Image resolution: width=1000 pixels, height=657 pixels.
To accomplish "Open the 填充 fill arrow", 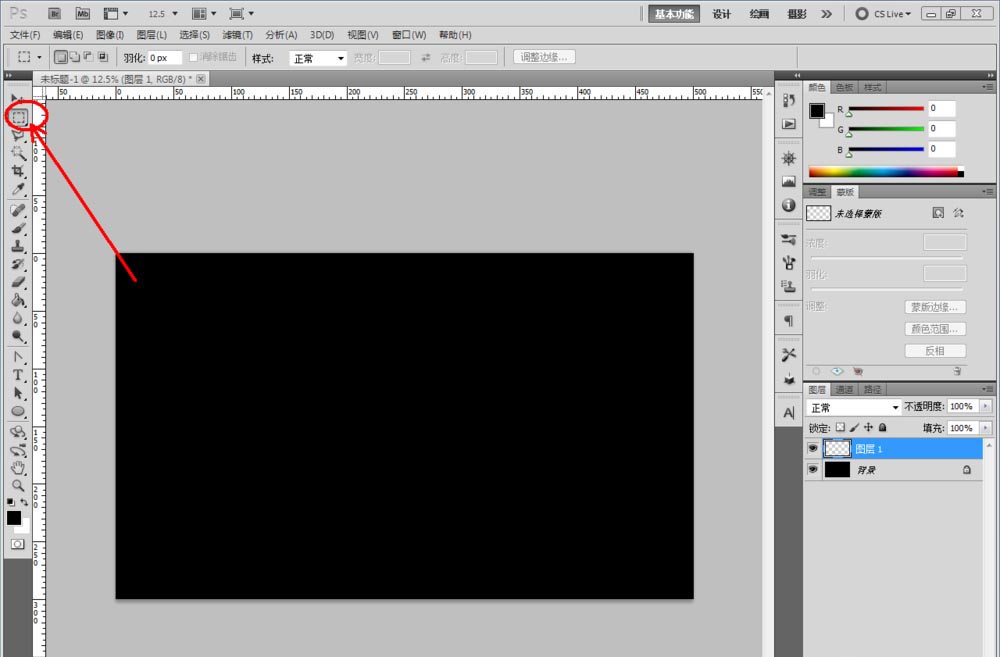I will point(986,428).
